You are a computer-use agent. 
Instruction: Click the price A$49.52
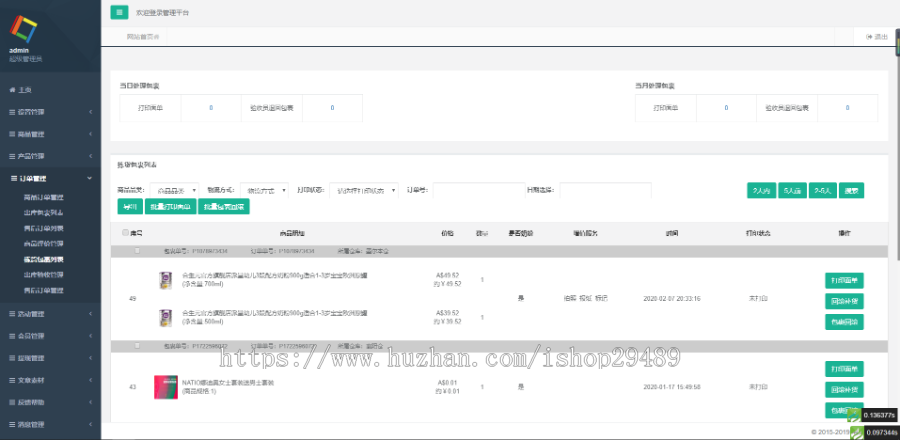(447, 275)
